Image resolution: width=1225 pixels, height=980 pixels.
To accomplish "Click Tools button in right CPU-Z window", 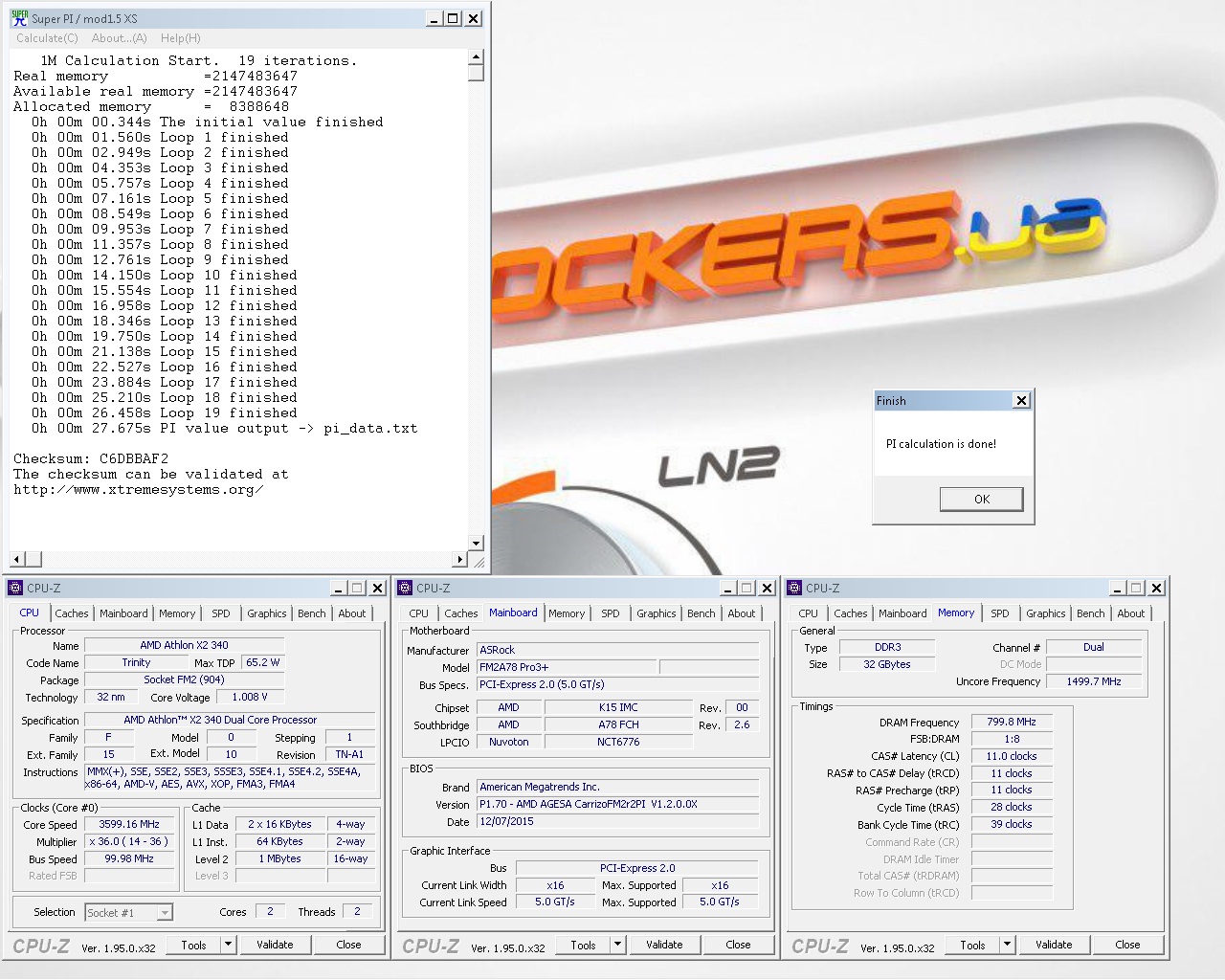I will [972, 945].
